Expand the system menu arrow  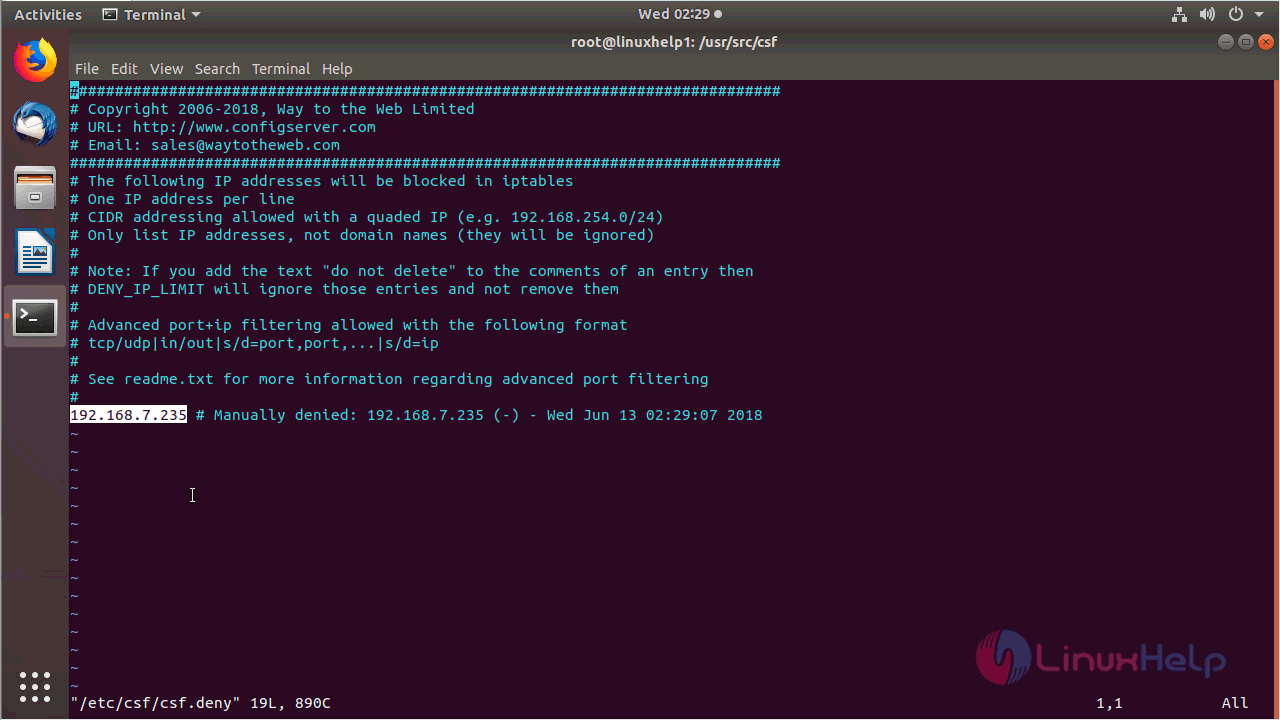1258,15
